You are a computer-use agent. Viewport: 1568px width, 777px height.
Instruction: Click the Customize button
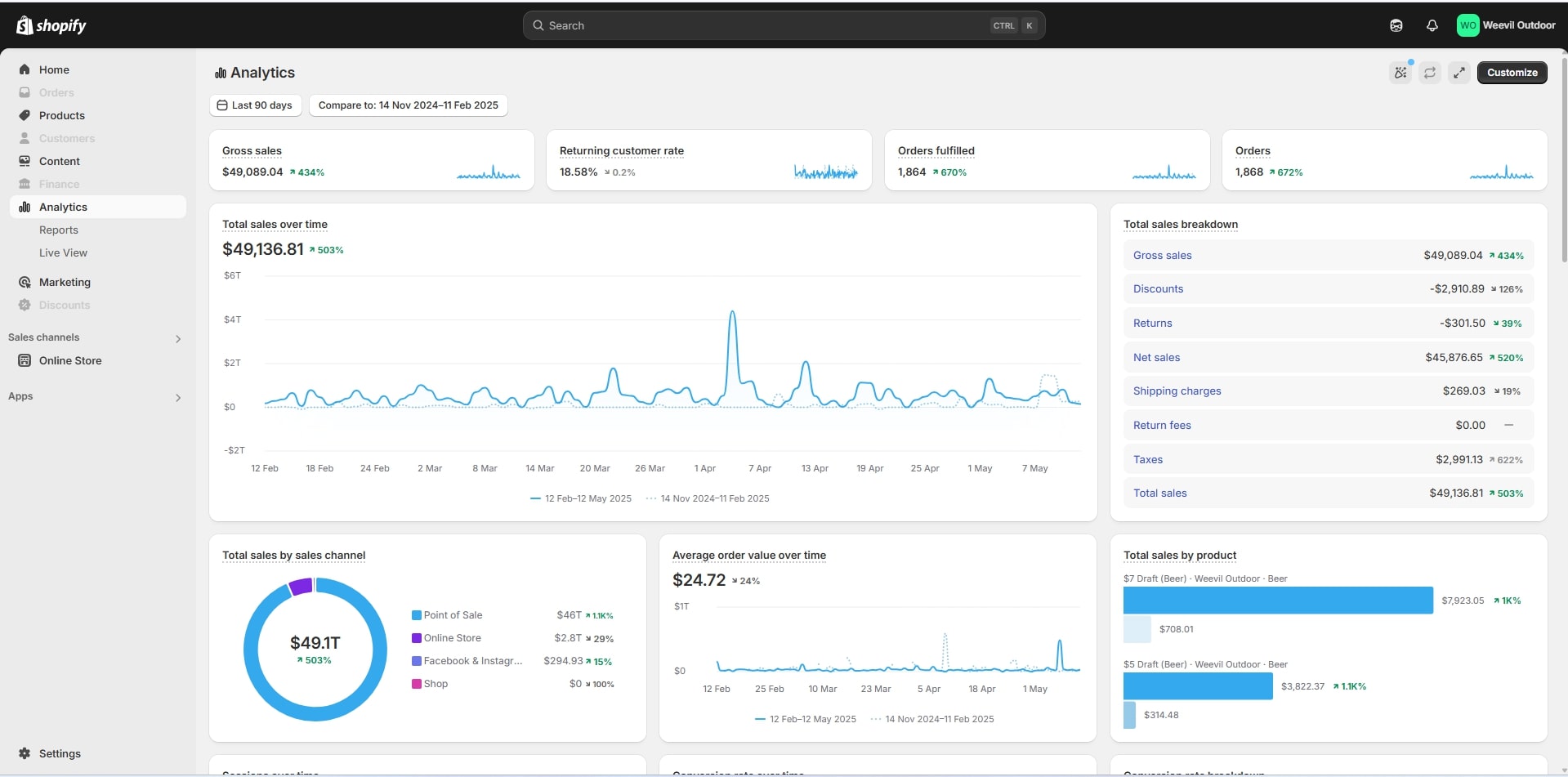coord(1512,73)
